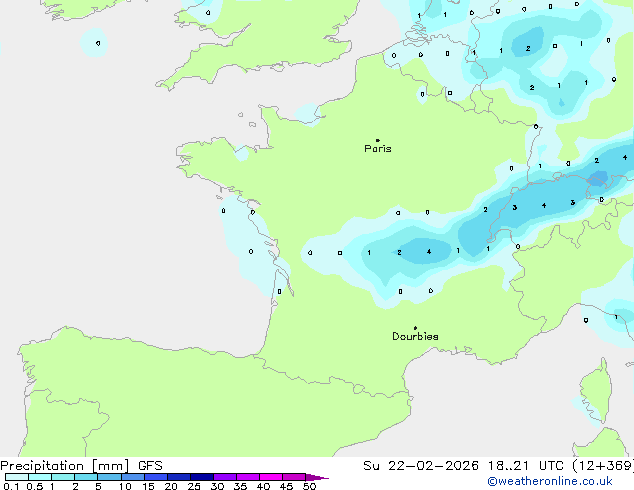Click the Dourbies city label
The image size is (634, 490).
pyautogui.click(x=415, y=336)
